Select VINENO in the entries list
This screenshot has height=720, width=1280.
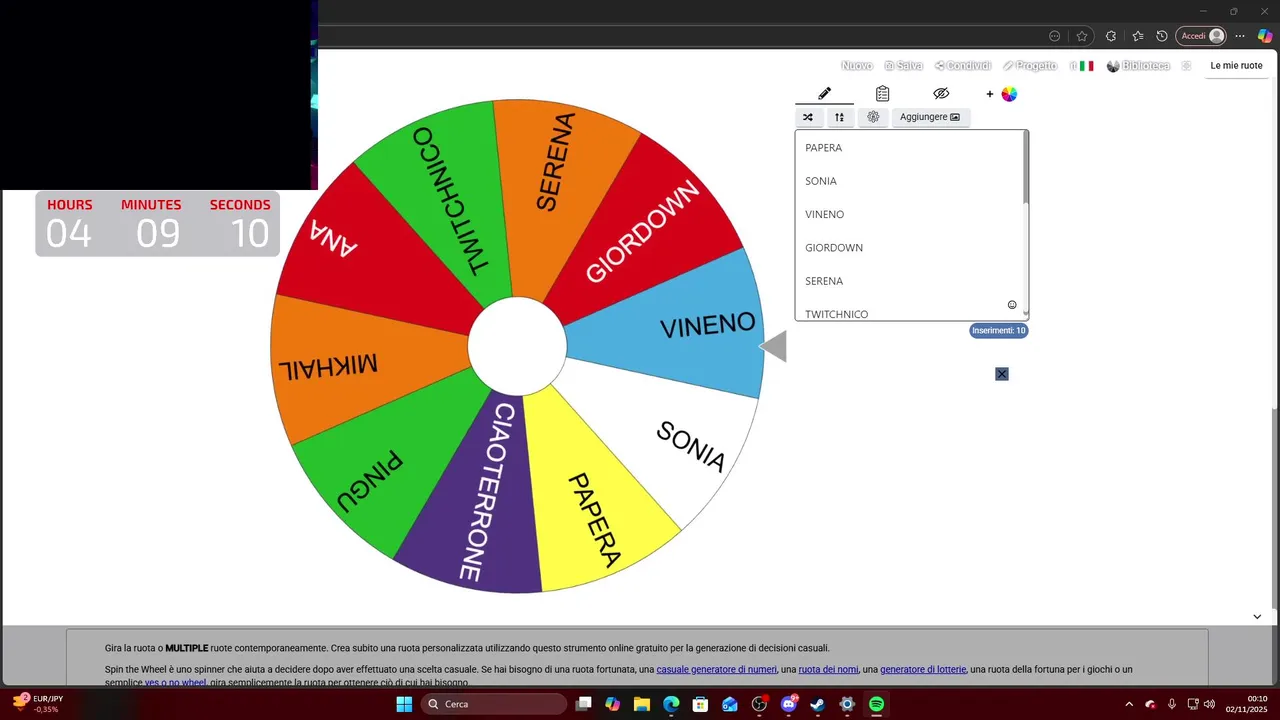825,214
